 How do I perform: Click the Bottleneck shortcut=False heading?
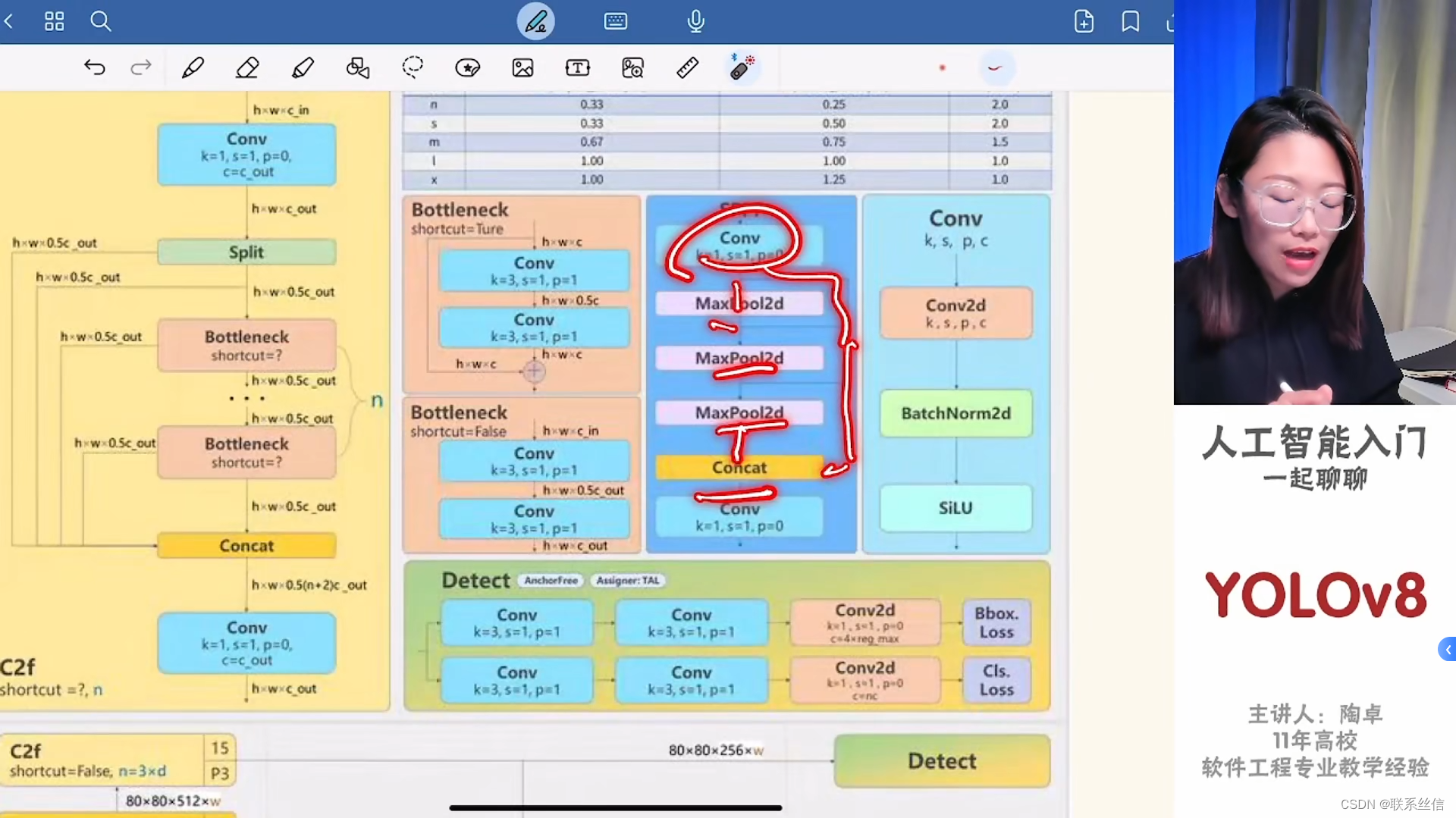459,420
